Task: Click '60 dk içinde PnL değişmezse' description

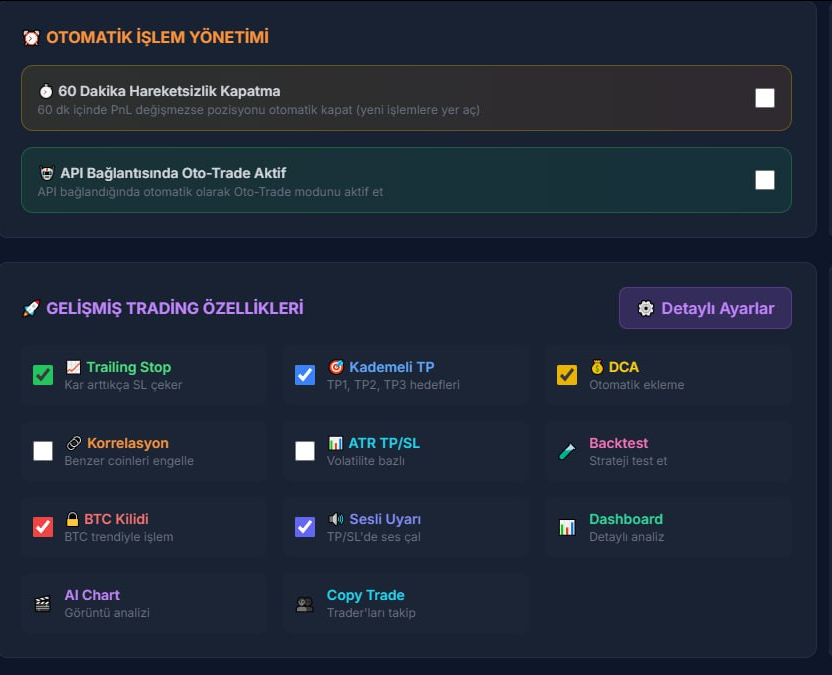Action: [258, 110]
